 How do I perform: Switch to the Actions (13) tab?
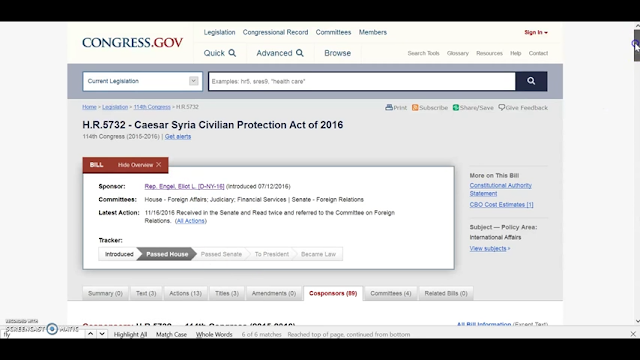click(x=185, y=293)
